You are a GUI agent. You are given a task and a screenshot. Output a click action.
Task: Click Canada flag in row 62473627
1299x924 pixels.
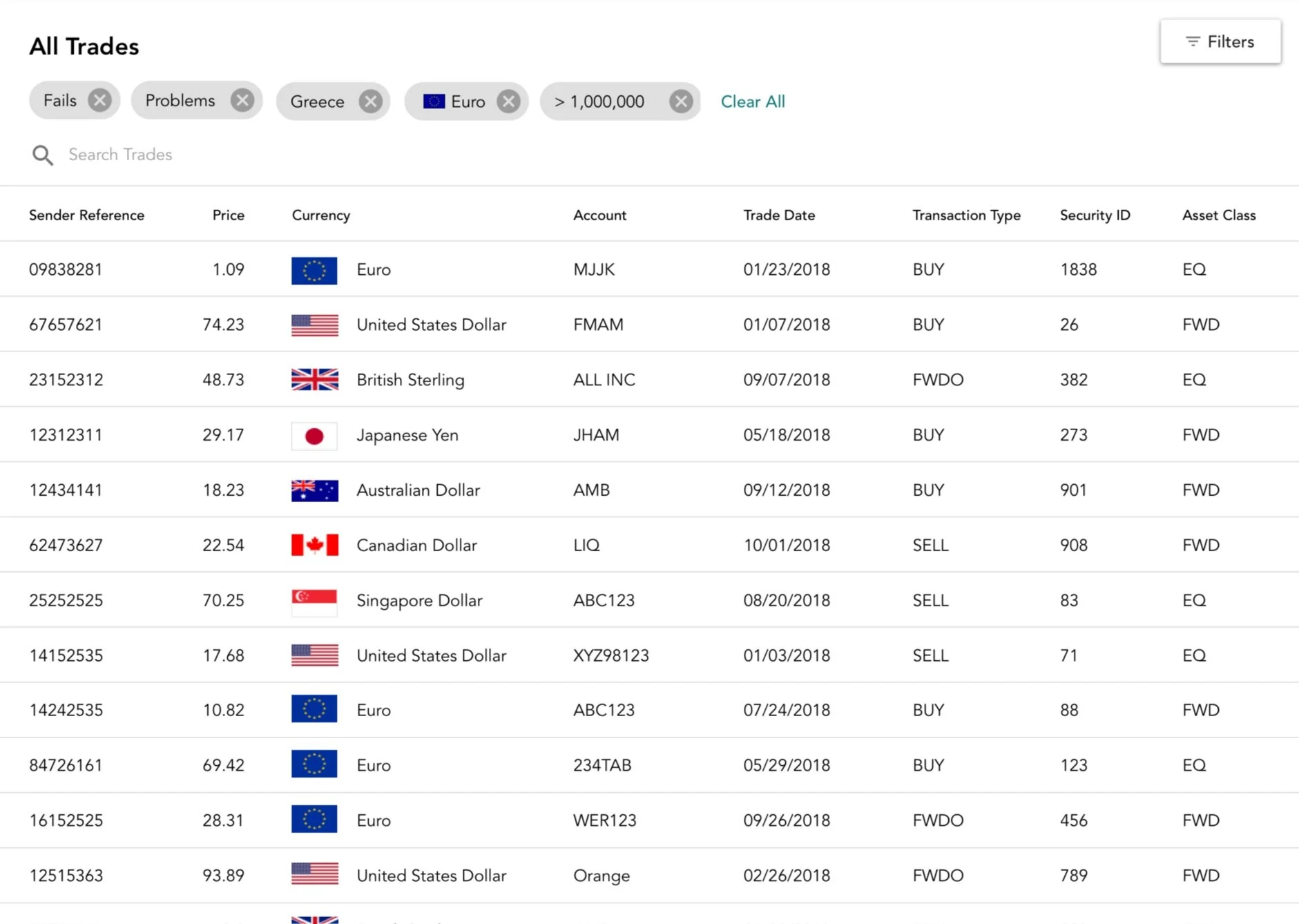(x=315, y=546)
